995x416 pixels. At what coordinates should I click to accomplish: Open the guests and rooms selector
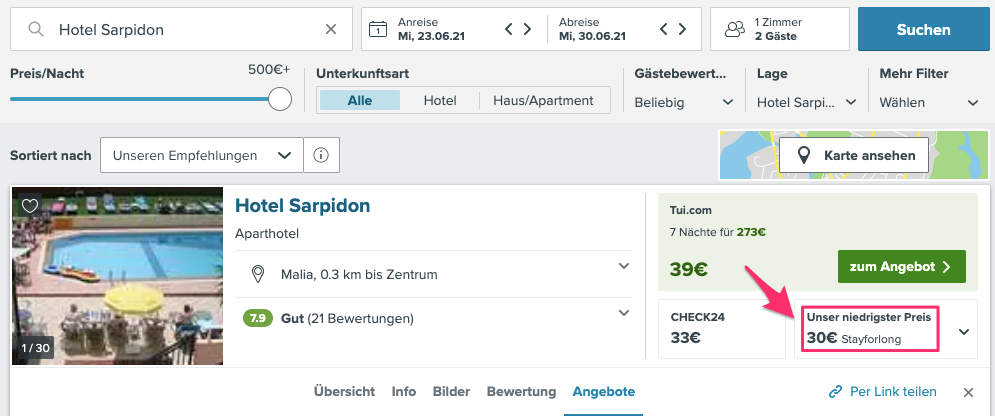(x=779, y=29)
